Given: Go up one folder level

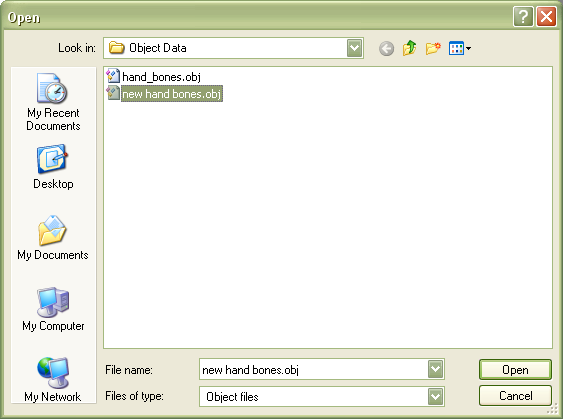Looking at the screenshot, I should tap(410, 48).
